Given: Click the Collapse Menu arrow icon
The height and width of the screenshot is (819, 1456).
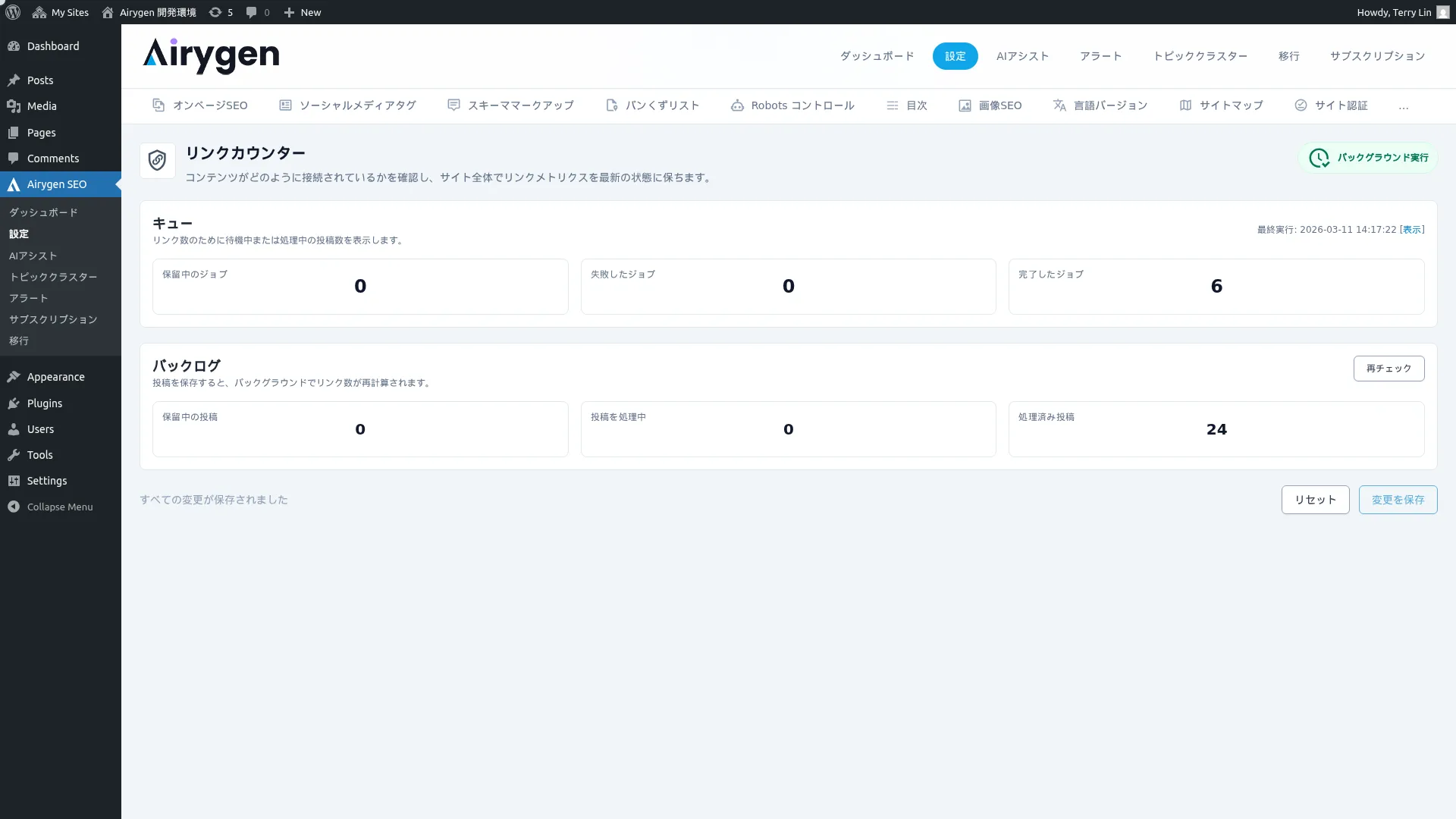Looking at the screenshot, I should point(14,507).
